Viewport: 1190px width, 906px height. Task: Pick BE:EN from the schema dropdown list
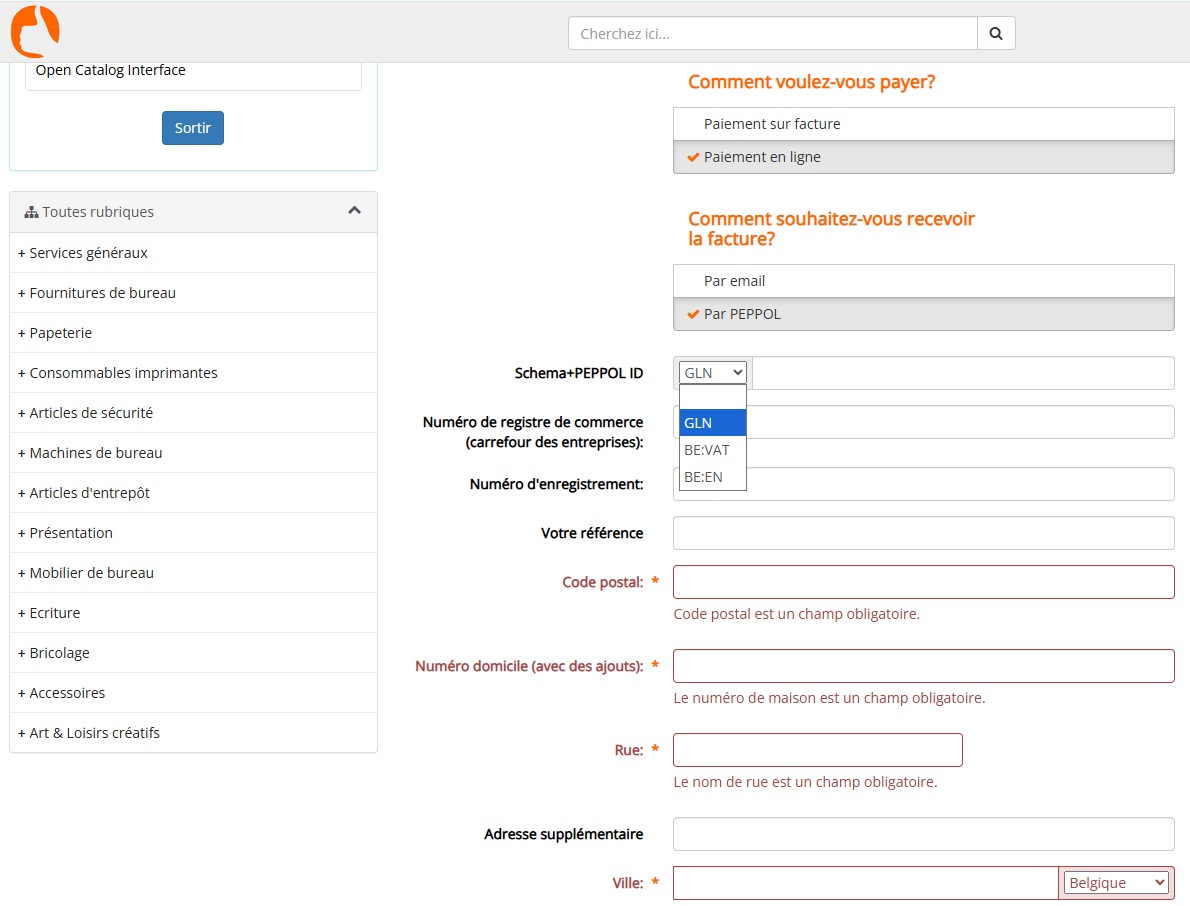pyautogui.click(x=703, y=477)
